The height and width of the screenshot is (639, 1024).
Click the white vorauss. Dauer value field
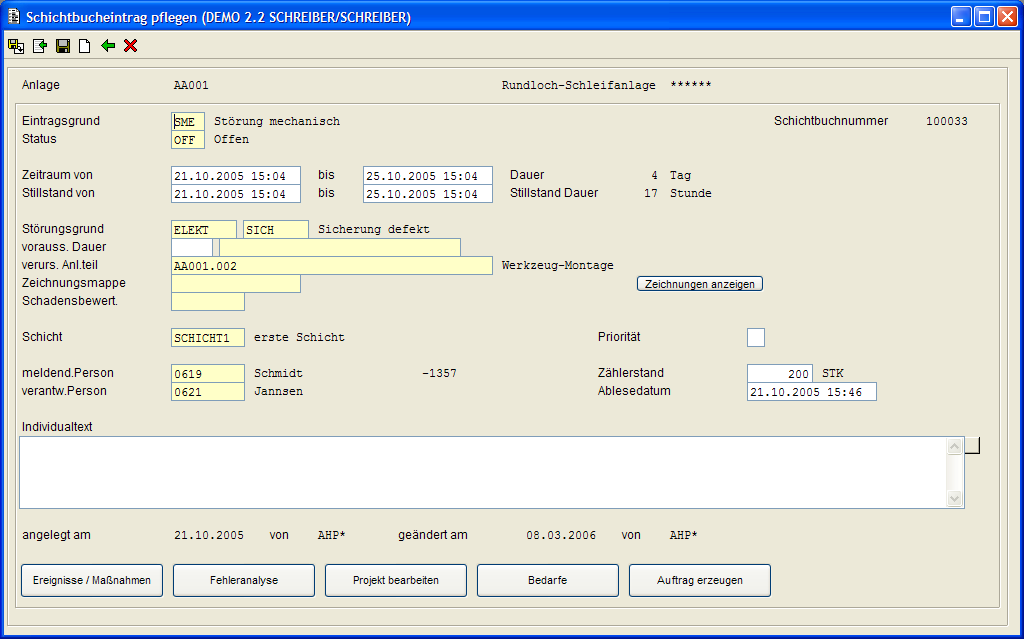tap(192, 248)
